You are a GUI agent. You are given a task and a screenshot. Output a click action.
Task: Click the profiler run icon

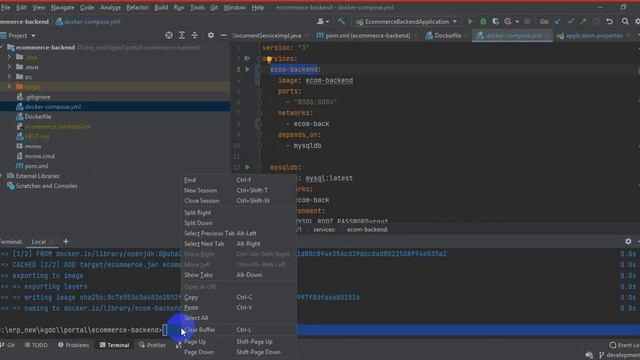click(508, 22)
